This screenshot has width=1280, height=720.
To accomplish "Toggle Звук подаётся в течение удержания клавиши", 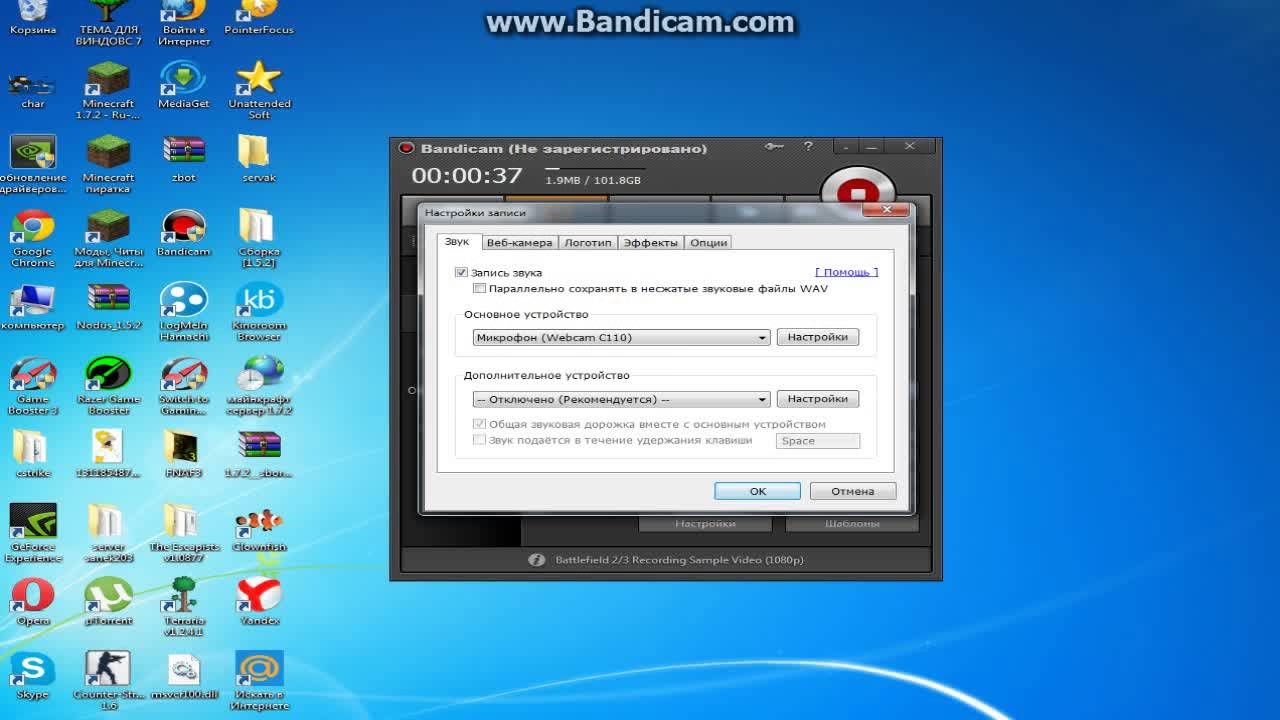I will pos(479,440).
